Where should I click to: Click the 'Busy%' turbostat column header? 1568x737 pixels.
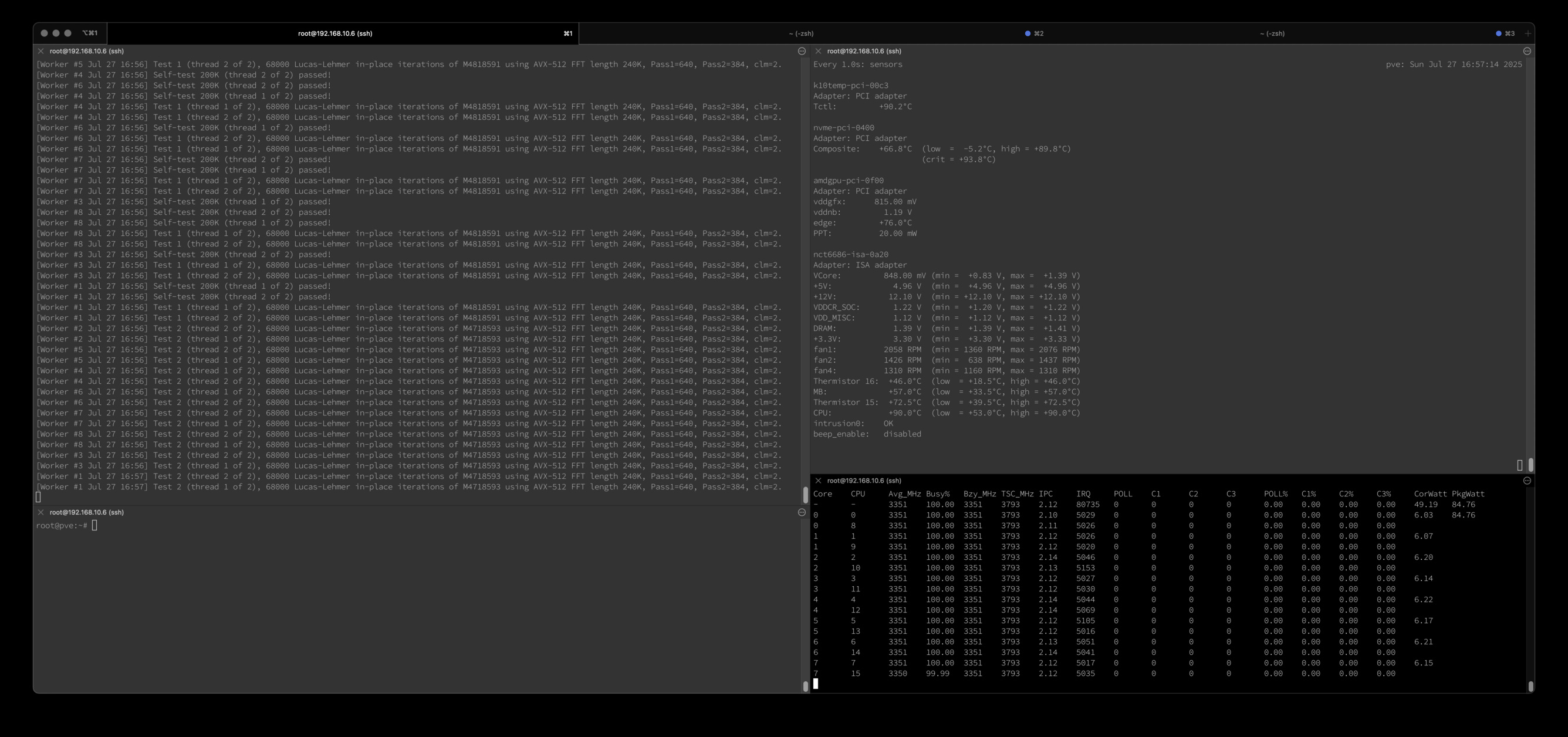pyautogui.click(x=937, y=494)
